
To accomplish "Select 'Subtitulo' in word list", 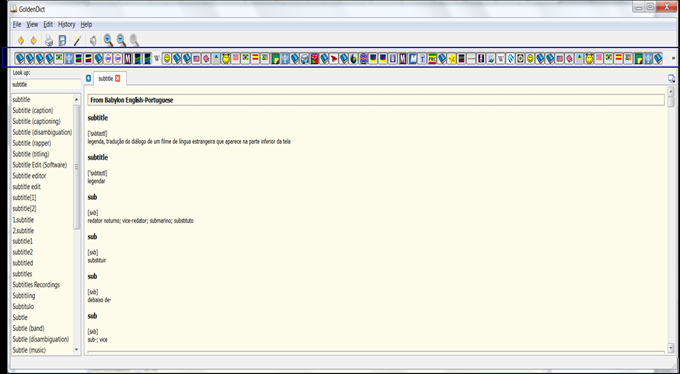I will point(23,306).
